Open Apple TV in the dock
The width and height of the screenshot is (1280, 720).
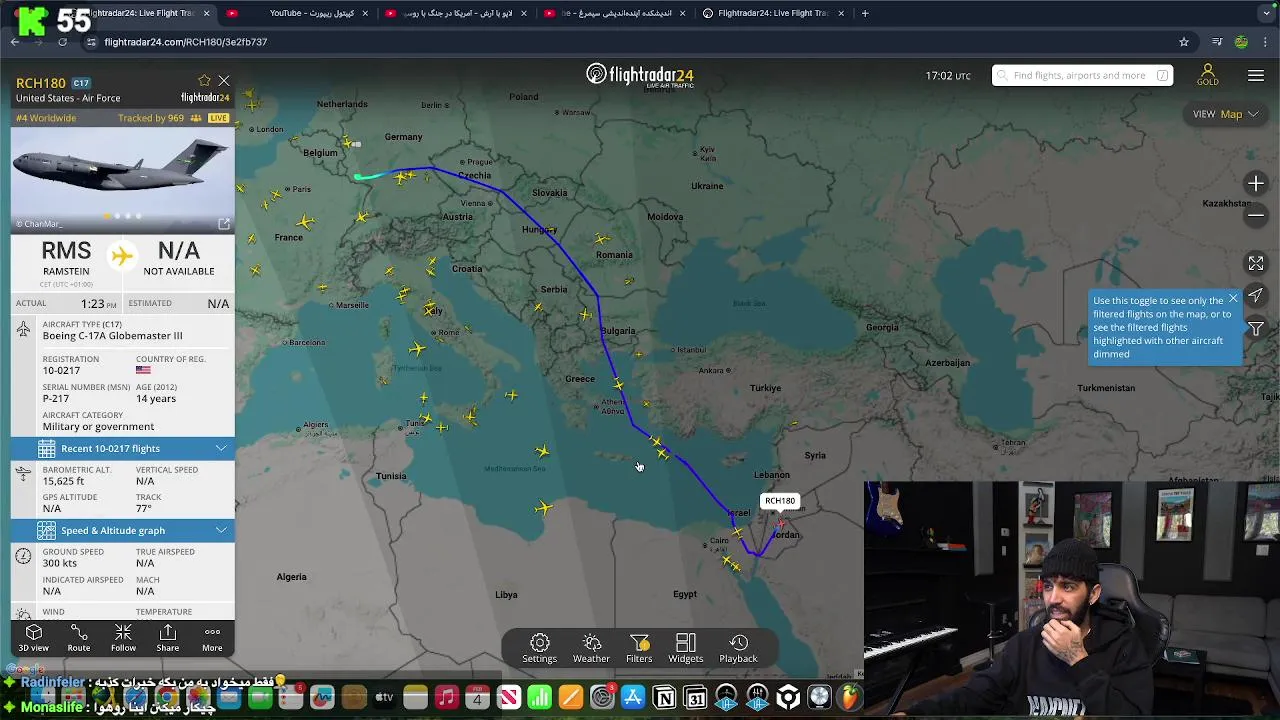tap(384, 698)
